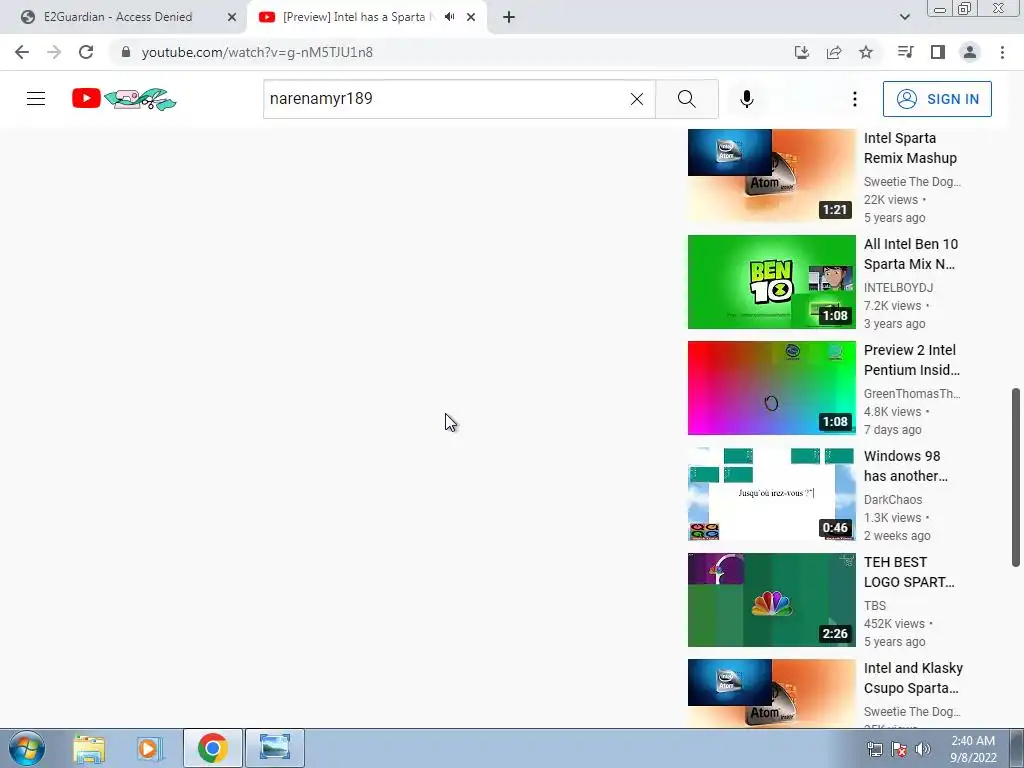Open Windows 98 has another thumbnail
This screenshot has height=768, width=1024.
(x=771, y=494)
